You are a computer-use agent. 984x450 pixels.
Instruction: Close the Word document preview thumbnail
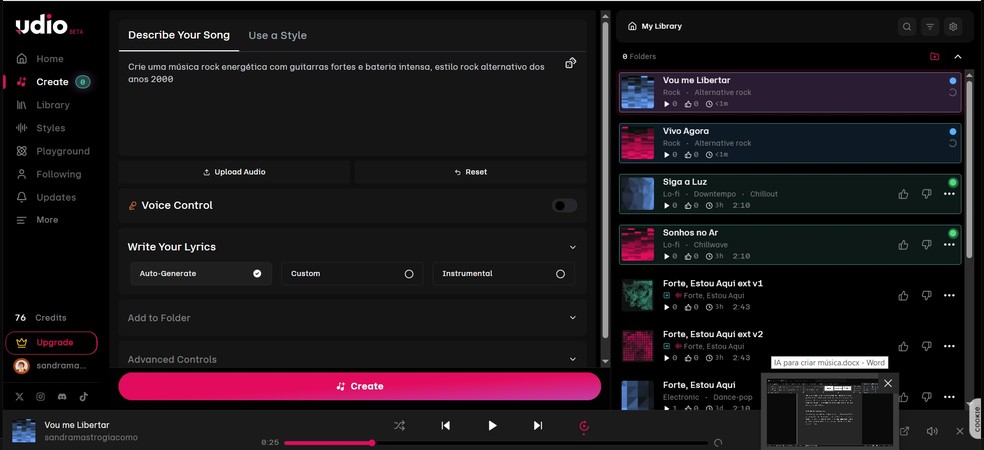pyautogui.click(x=887, y=383)
